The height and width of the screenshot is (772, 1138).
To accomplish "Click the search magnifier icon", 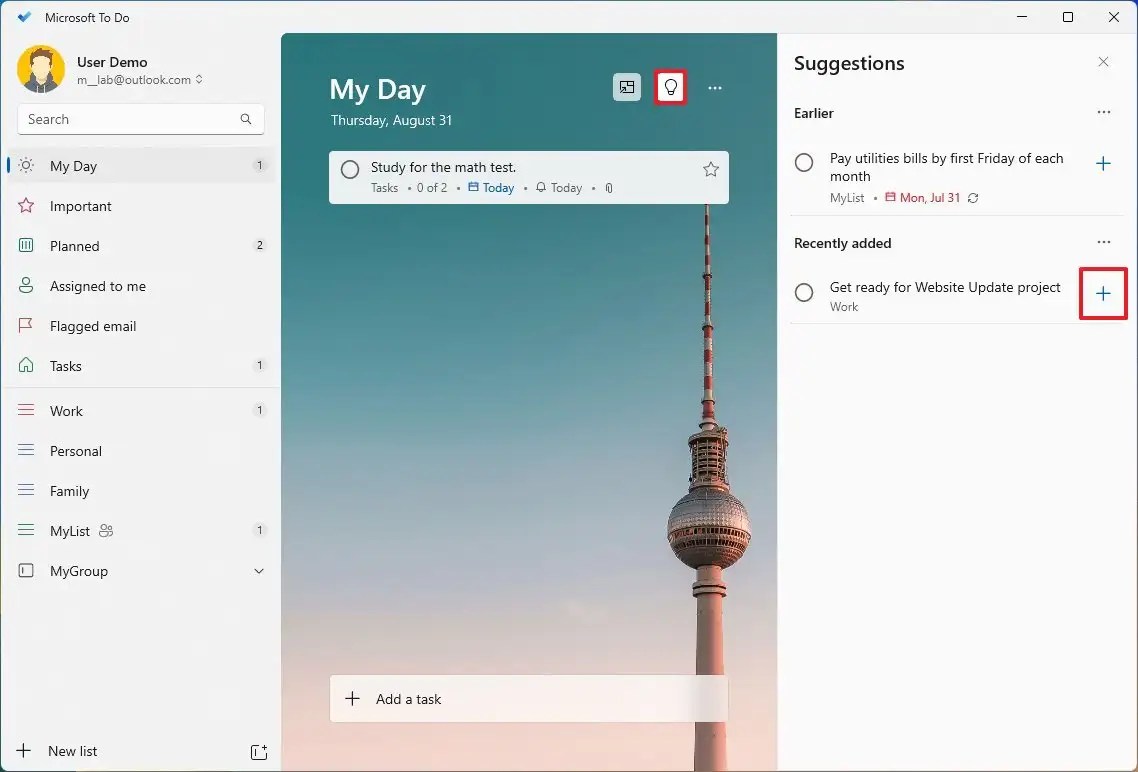I will [245, 119].
